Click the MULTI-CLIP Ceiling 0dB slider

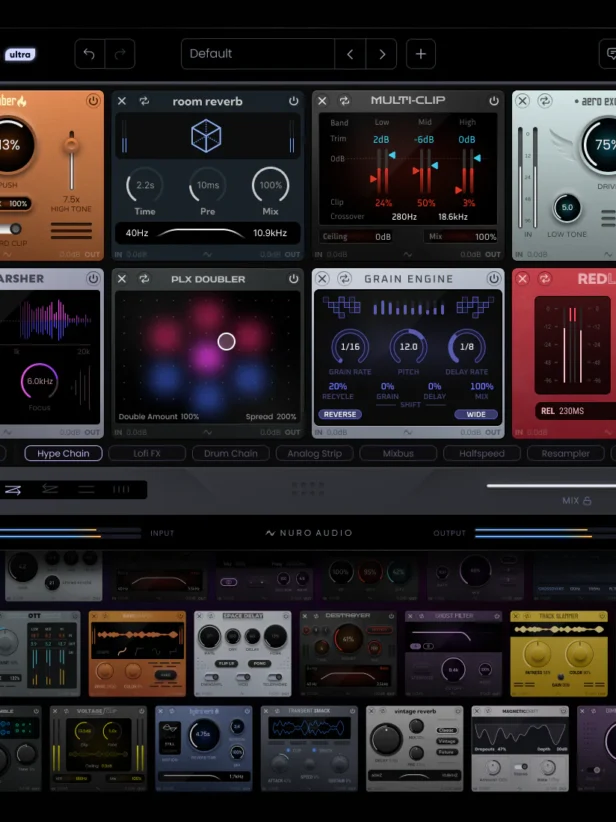355,236
